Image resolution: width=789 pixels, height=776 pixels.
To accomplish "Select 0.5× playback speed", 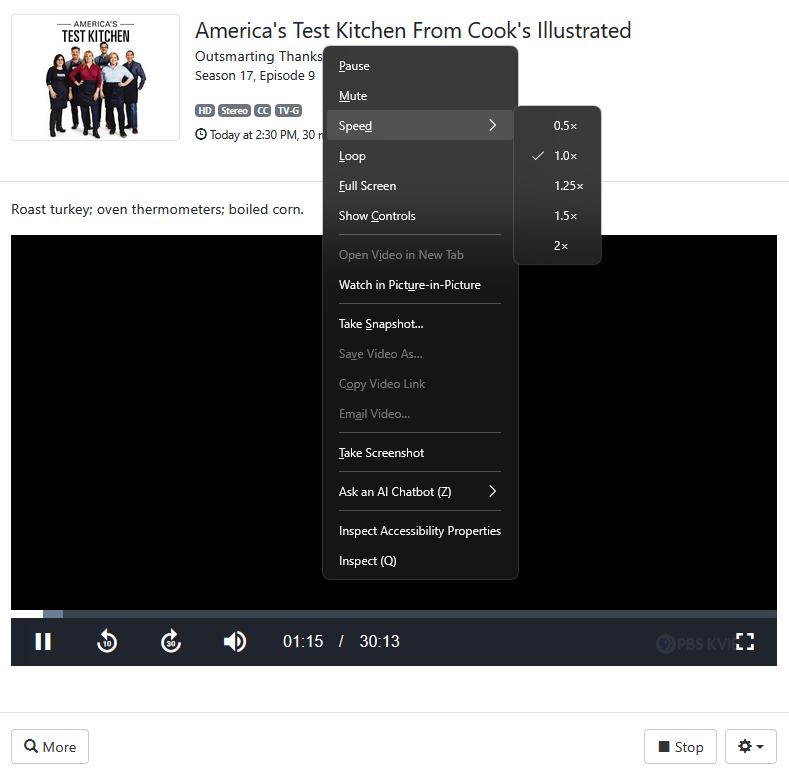I will tap(565, 126).
